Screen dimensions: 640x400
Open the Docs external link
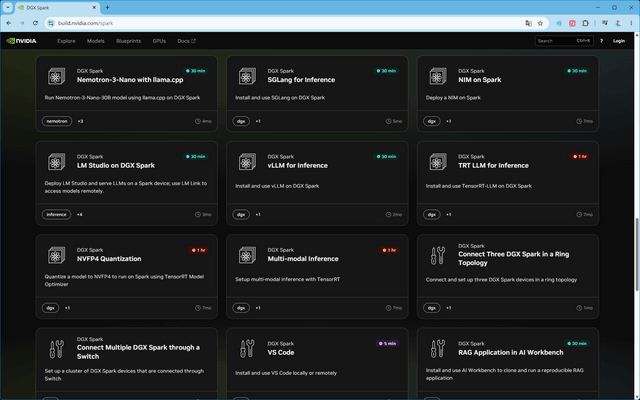click(x=187, y=41)
